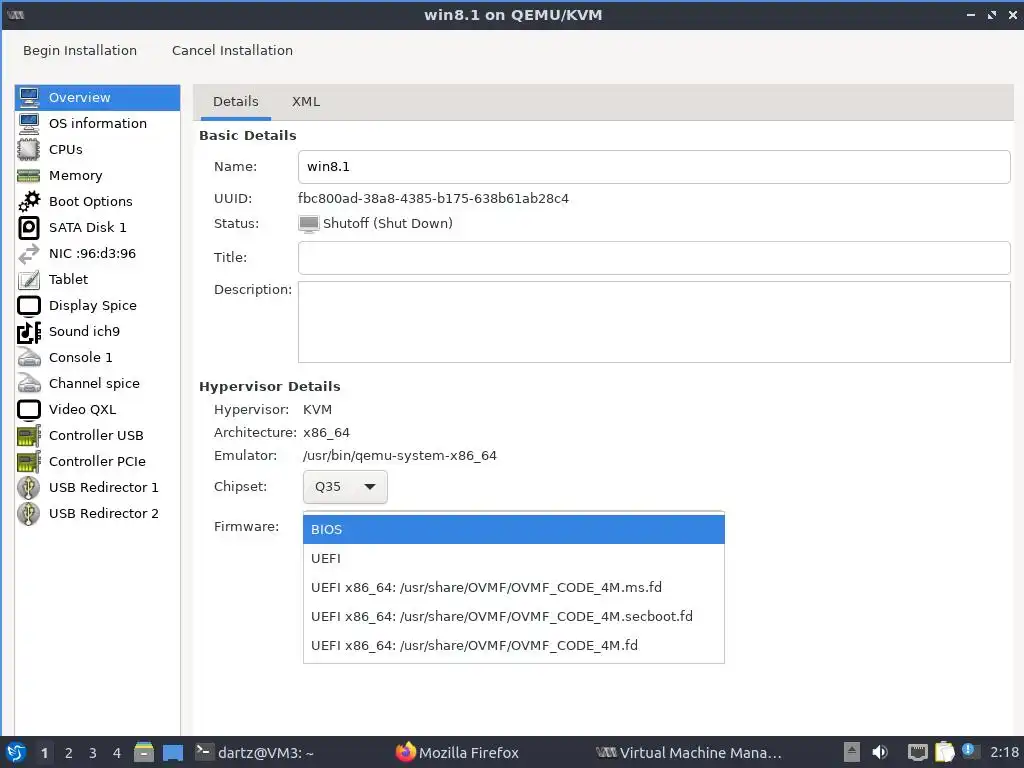Click the USB Redirector 2 icon
1024x768 pixels.
(x=29, y=514)
